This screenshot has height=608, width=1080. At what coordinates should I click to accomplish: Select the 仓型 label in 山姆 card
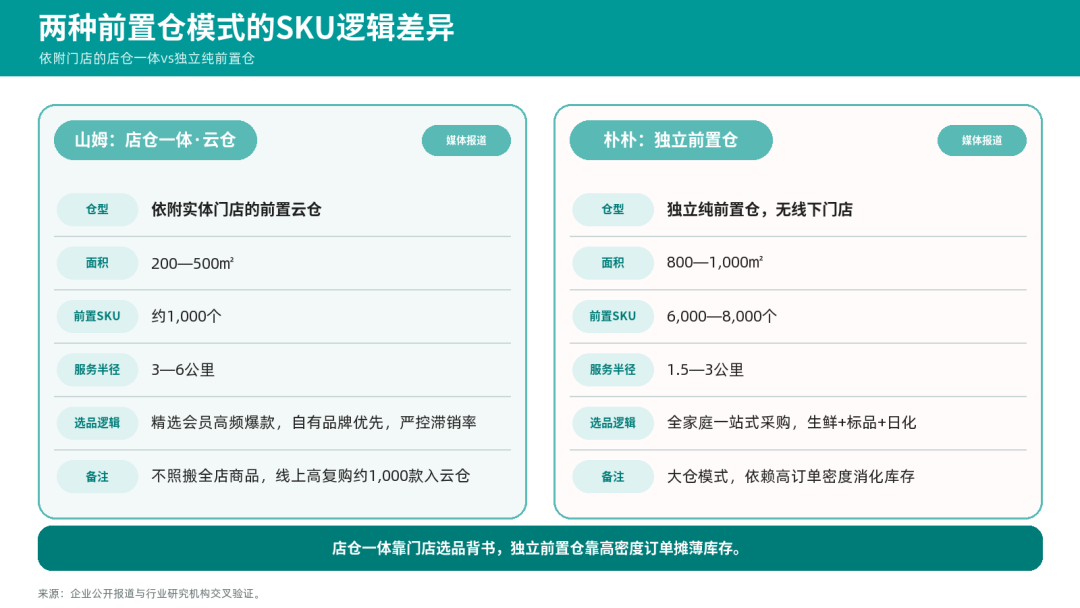[x=97, y=209]
